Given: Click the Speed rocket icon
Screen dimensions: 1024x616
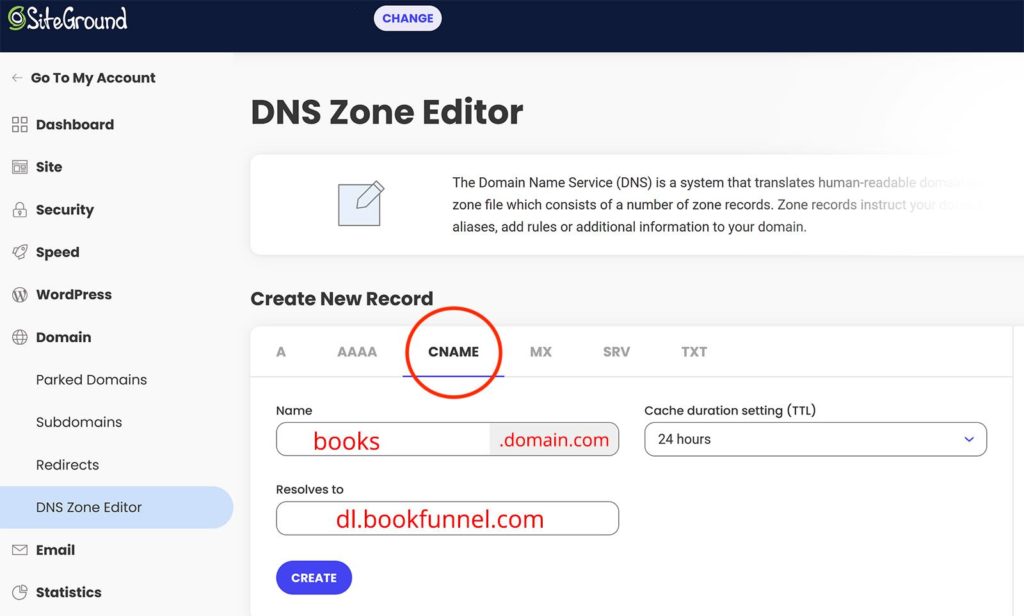Looking at the screenshot, I should (20, 252).
